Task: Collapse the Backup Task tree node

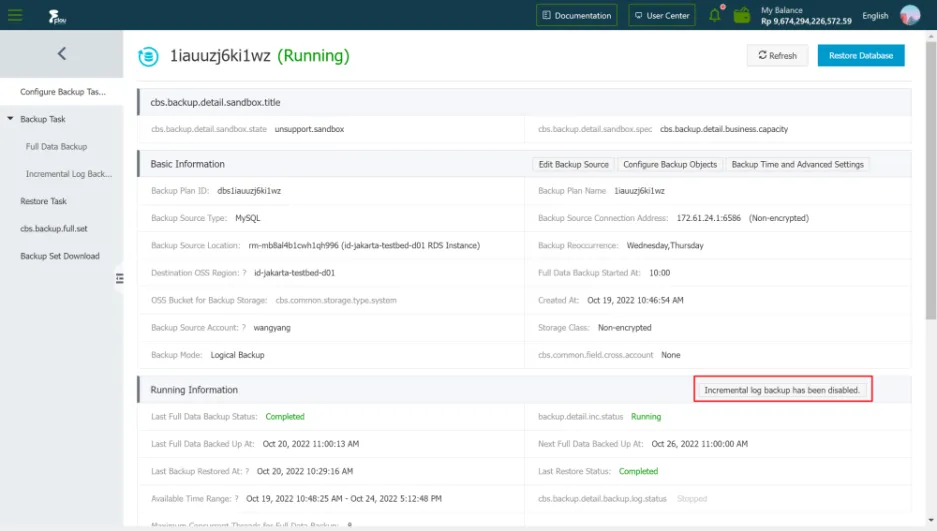Action: coord(11,119)
